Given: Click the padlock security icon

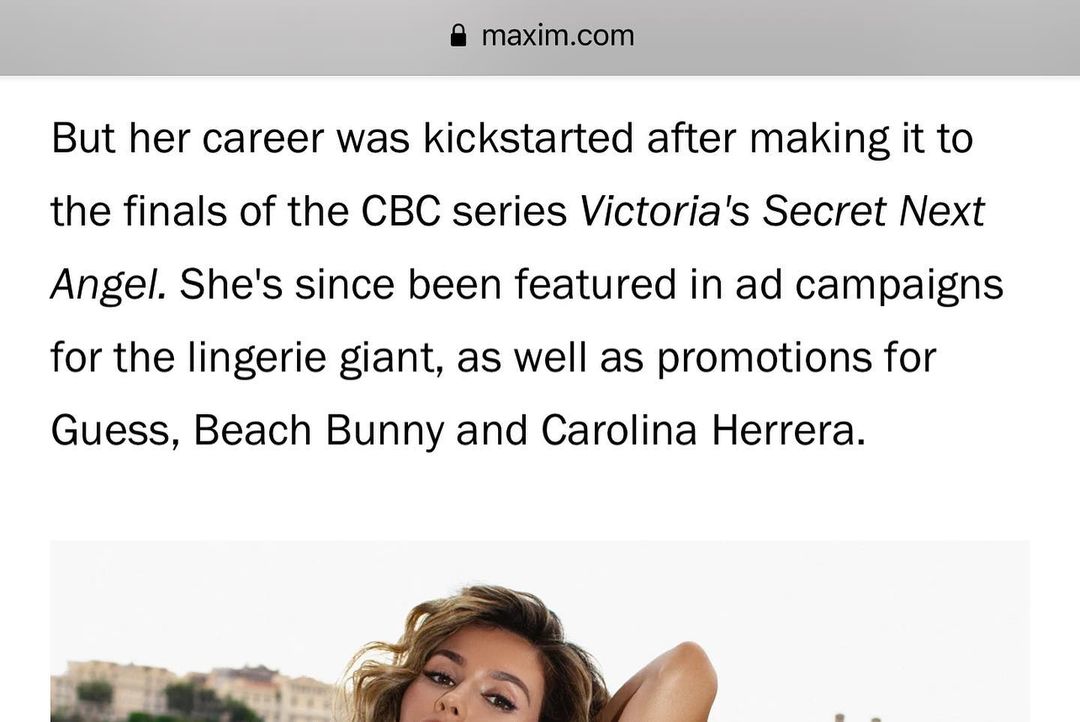Looking at the screenshot, I should 458,35.
